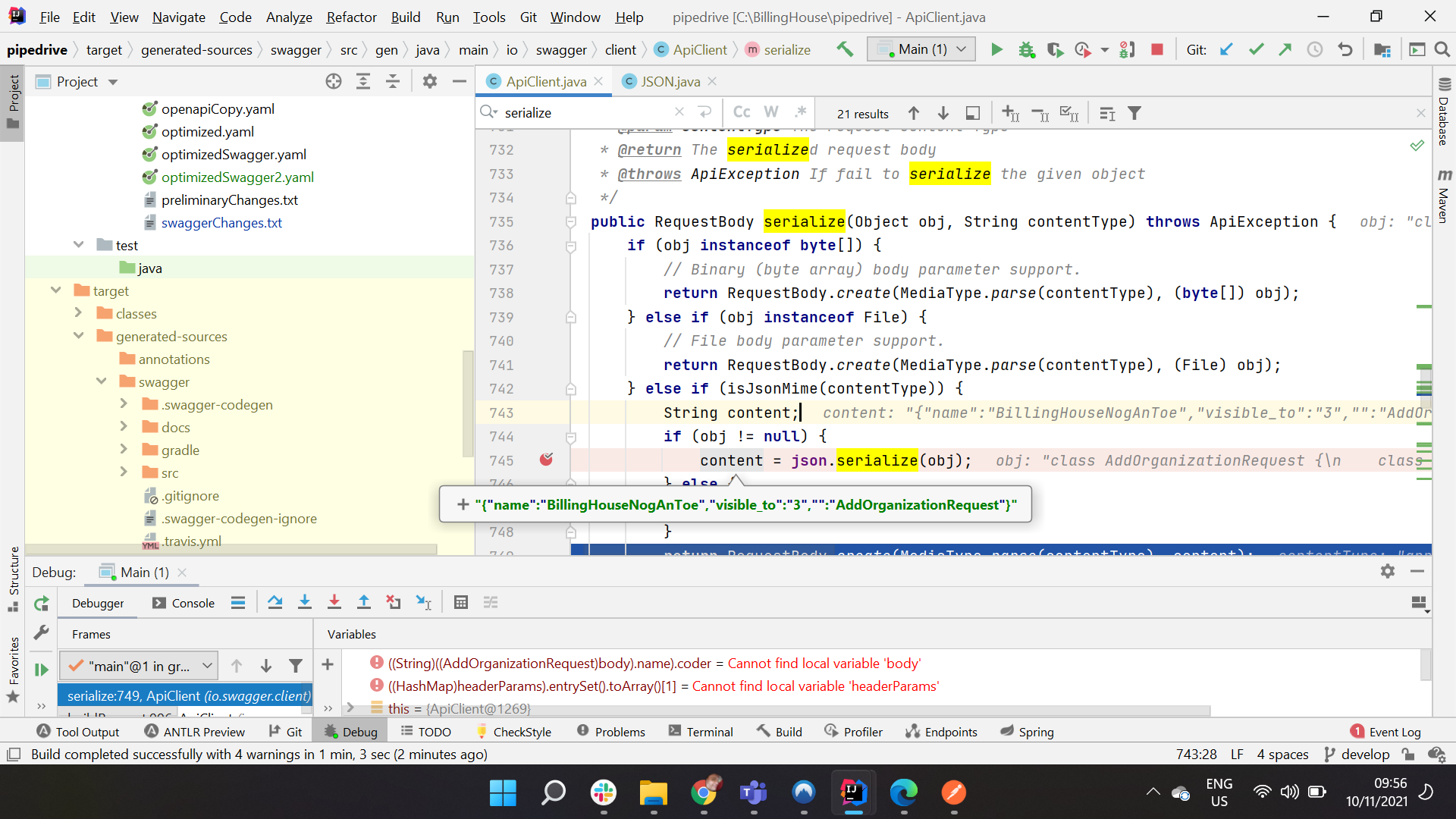Toggle Words (W) option in search

click(771, 112)
